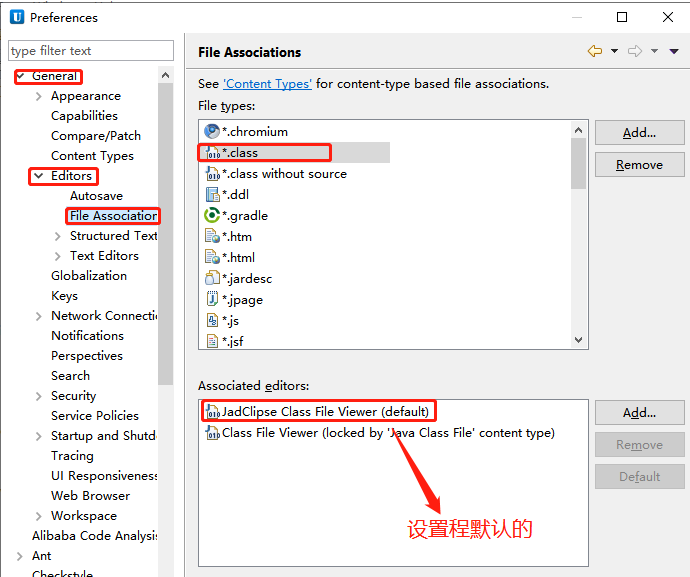Collapse the General tree node
The width and height of the screenshot is (690, 577).
pos(21,76)
